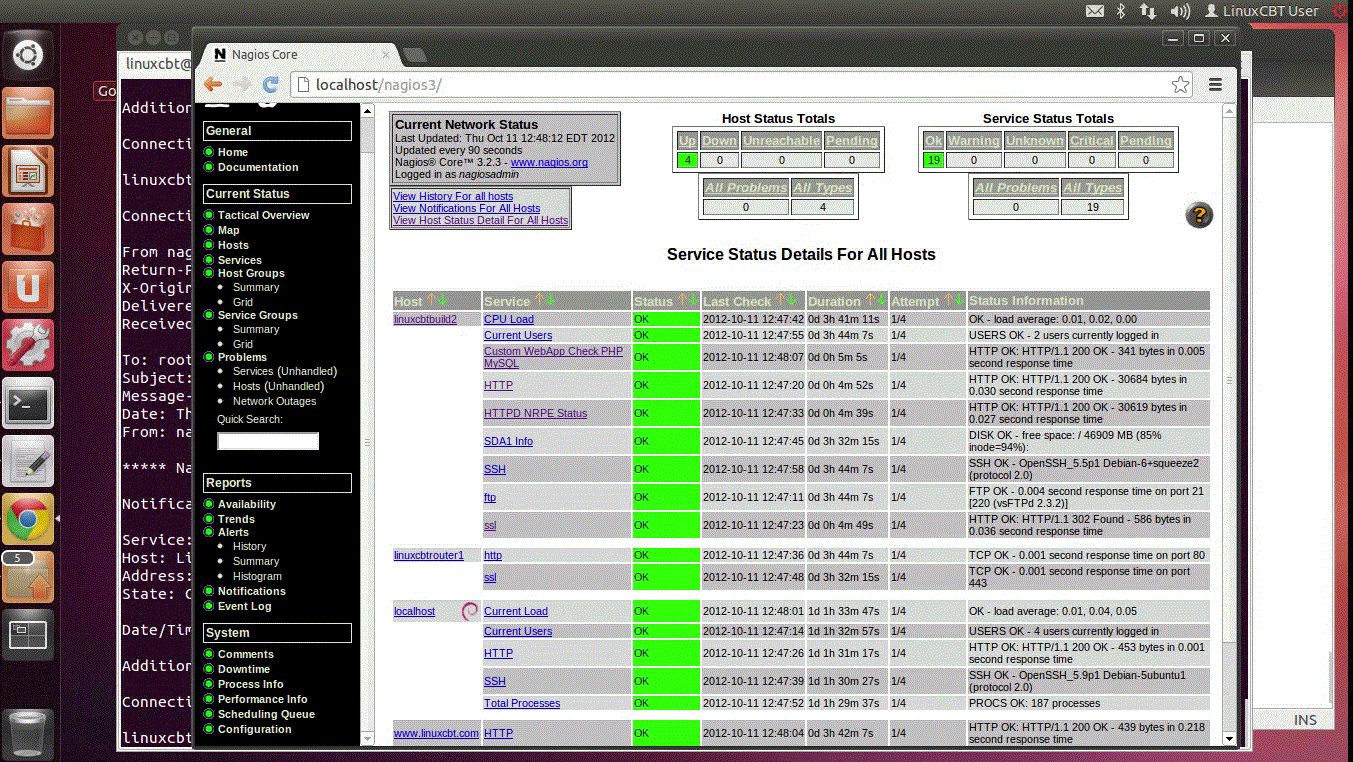Open a new Chrome tab
This screenshot has width=1353, height=762.
click(x=414, y=55)
